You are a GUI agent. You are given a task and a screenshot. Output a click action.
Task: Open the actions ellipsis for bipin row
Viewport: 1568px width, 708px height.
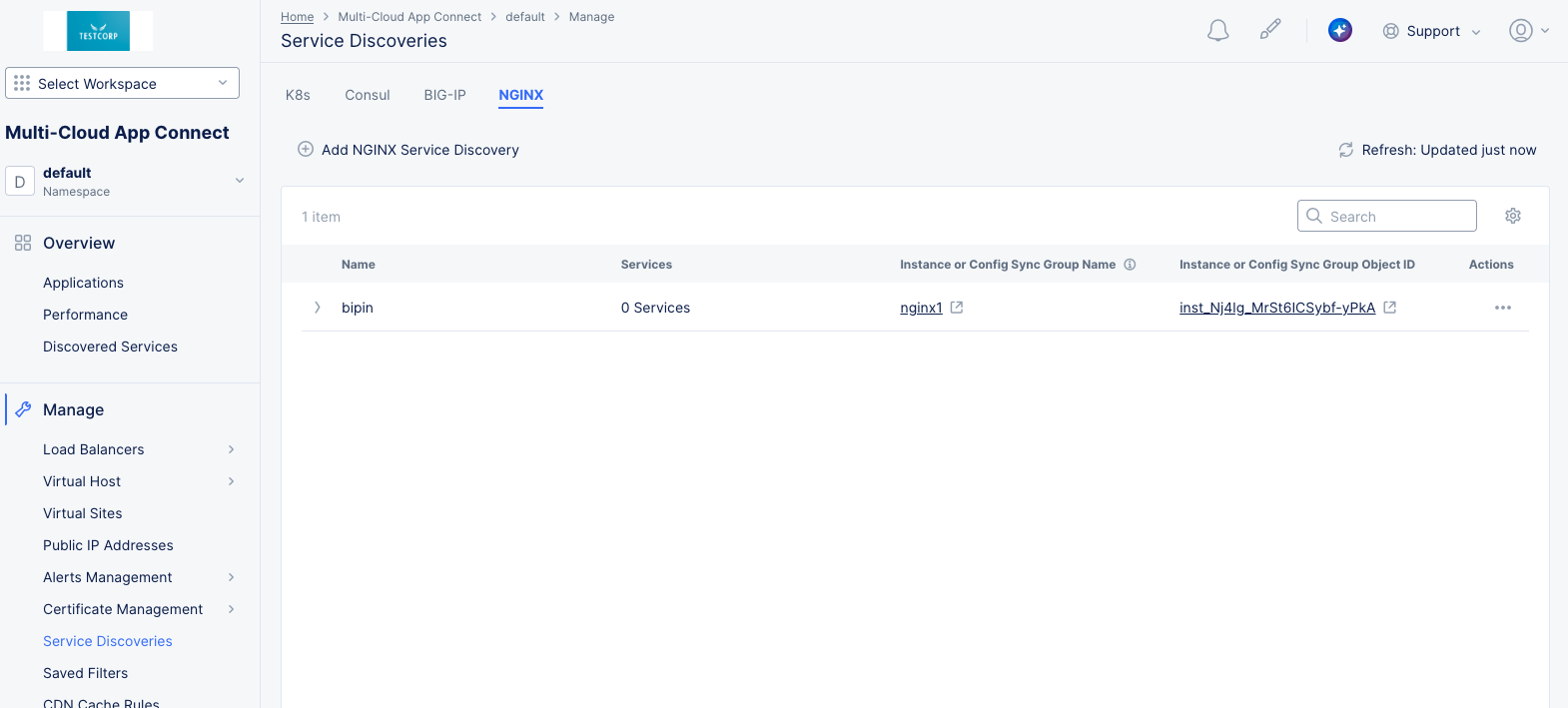1503,308
